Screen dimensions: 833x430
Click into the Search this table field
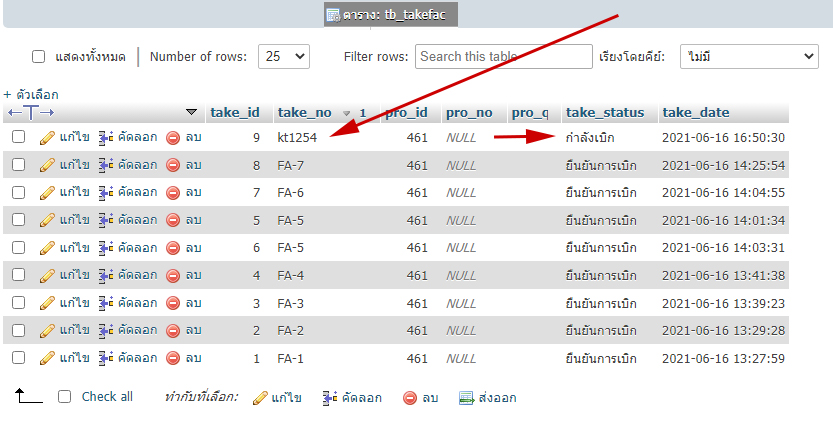pyautogui.click(x=504, y=56)
